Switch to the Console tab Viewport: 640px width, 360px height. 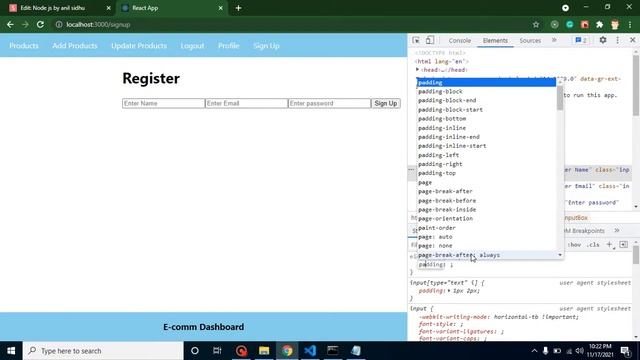point(460,40)
